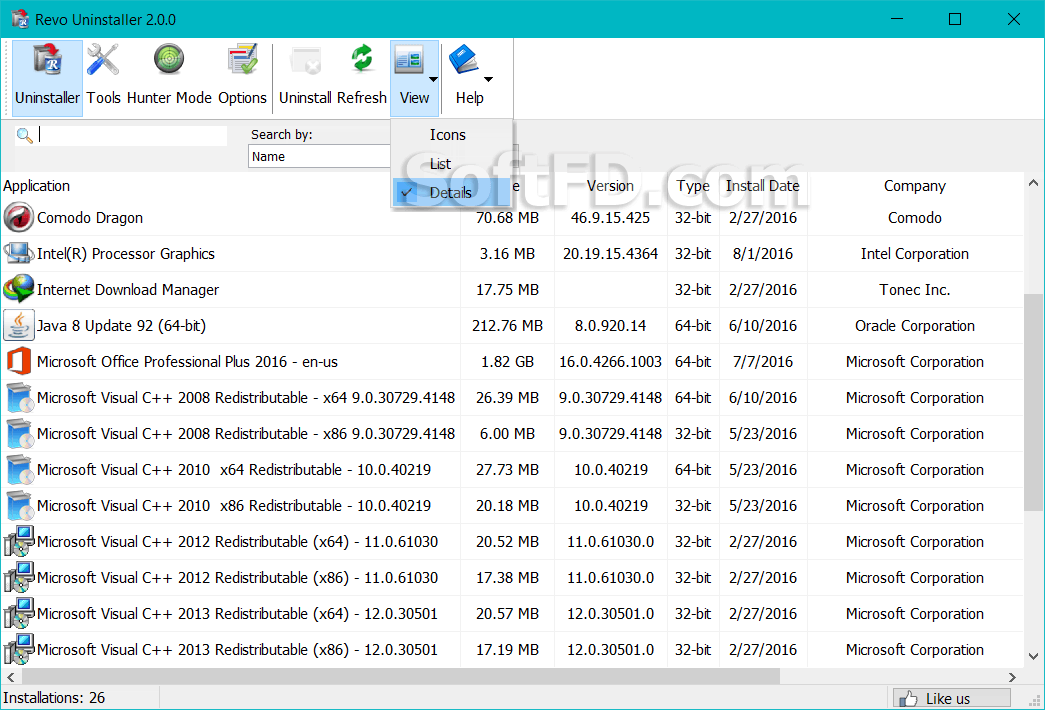This screenshot has height=710, width=1045.
Task: Expand the Help dropdown arrow
Action: [489, 79]
